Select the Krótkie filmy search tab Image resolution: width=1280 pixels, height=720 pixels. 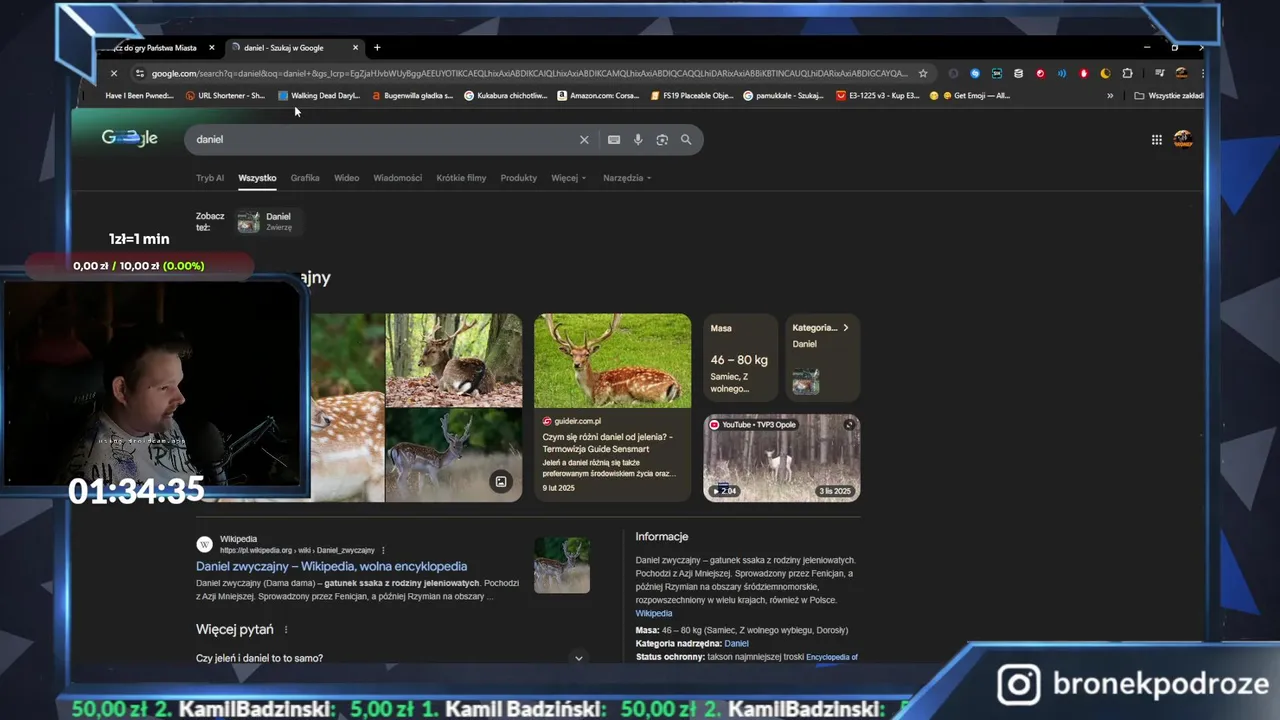click(461, 178)
